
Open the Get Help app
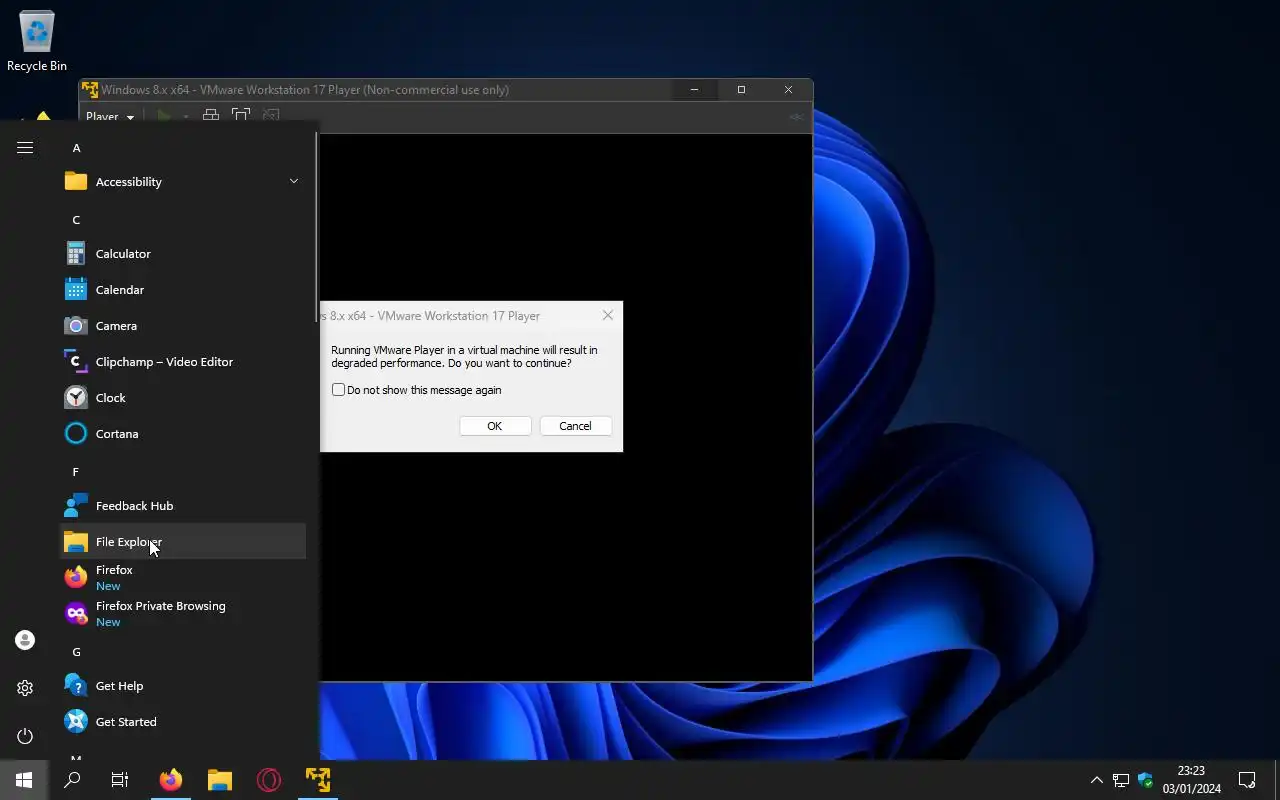tap(183, 686)
